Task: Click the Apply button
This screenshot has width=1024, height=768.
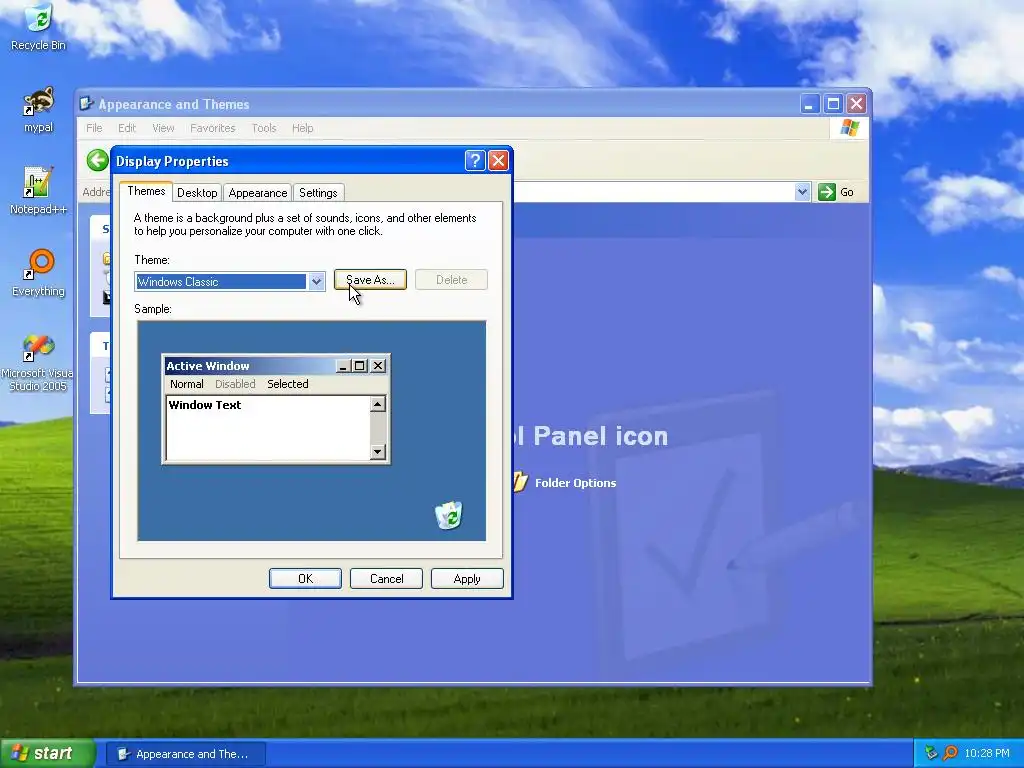Action: pyautogui.click(x=467, y=579)
